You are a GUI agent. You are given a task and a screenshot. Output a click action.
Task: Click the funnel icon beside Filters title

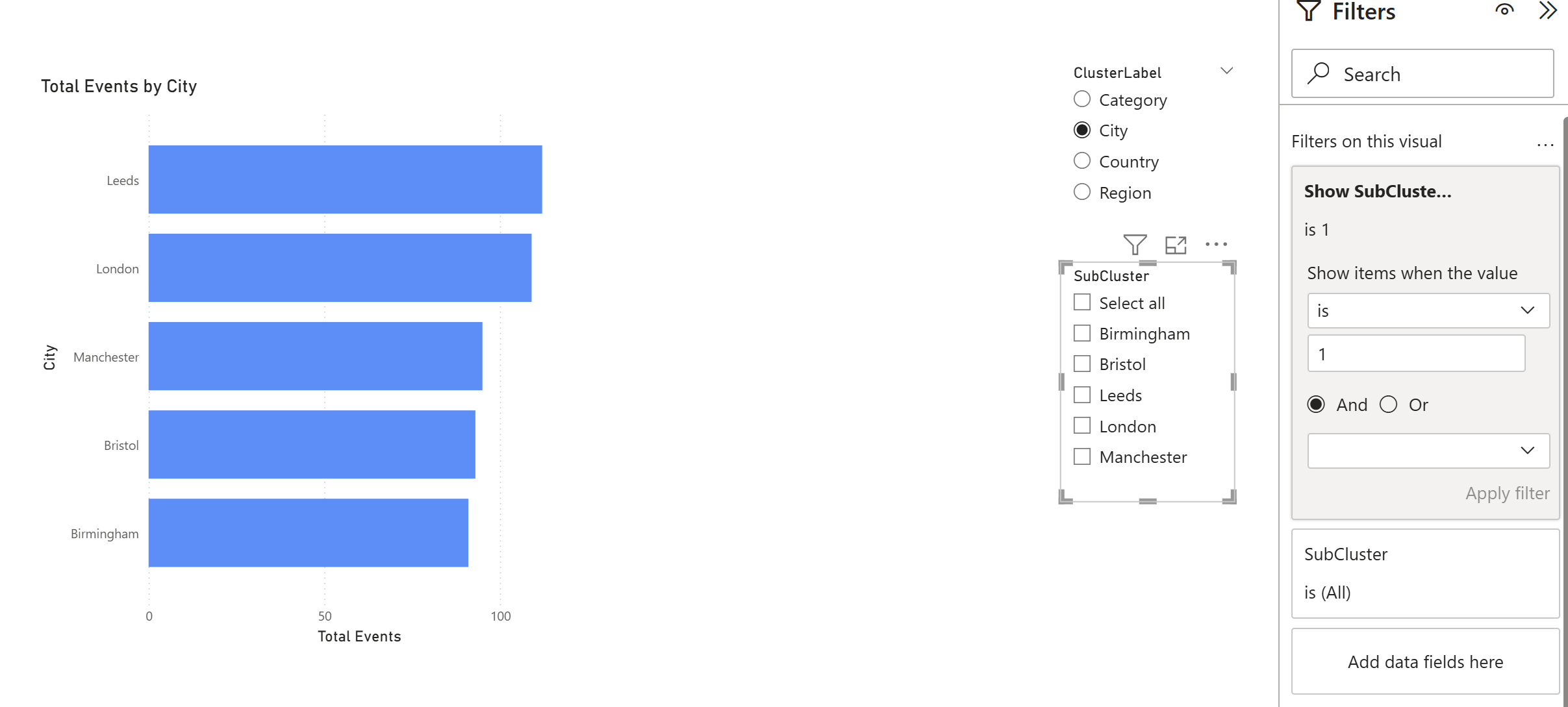(1309, 11)
